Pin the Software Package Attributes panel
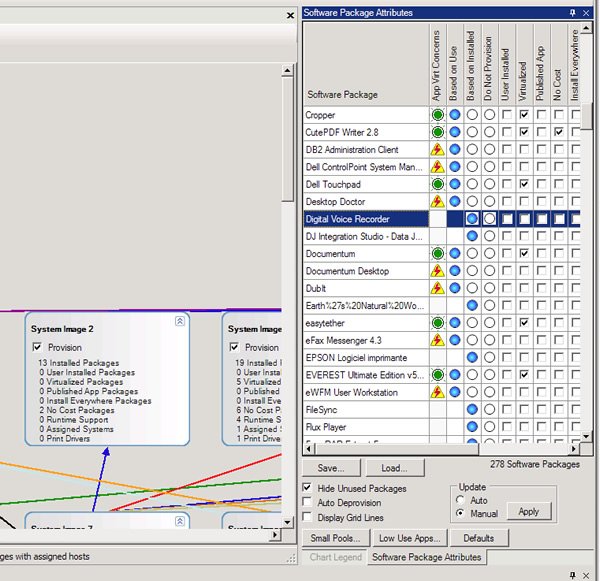600x581 pixels. coord(573,13)
